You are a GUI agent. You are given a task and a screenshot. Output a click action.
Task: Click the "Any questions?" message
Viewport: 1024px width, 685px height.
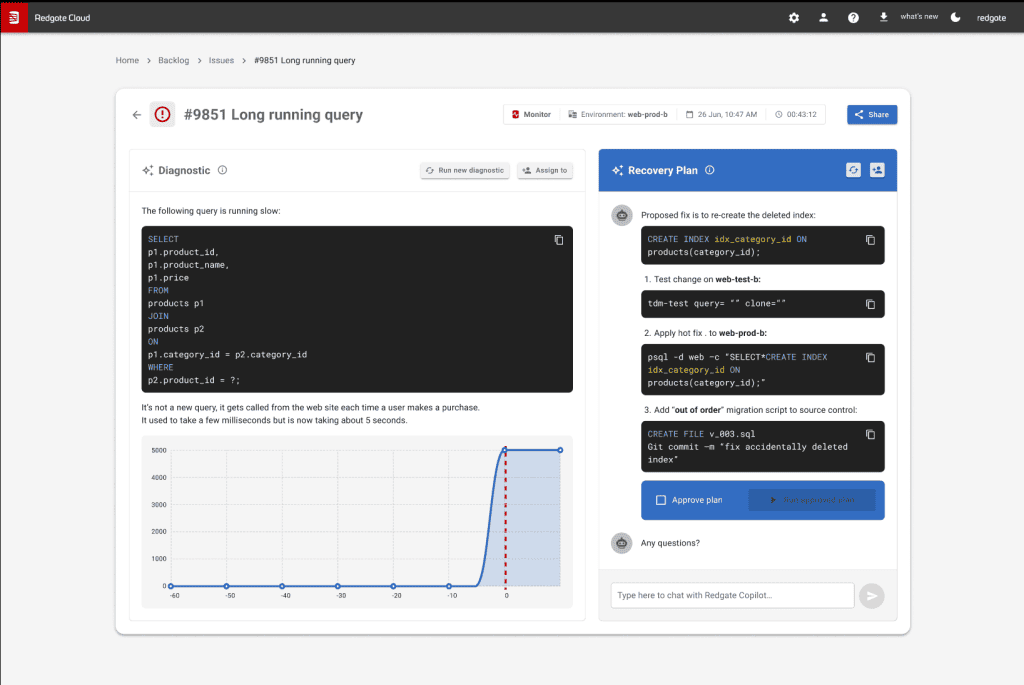pyautogui.click(x=670, y=543)
